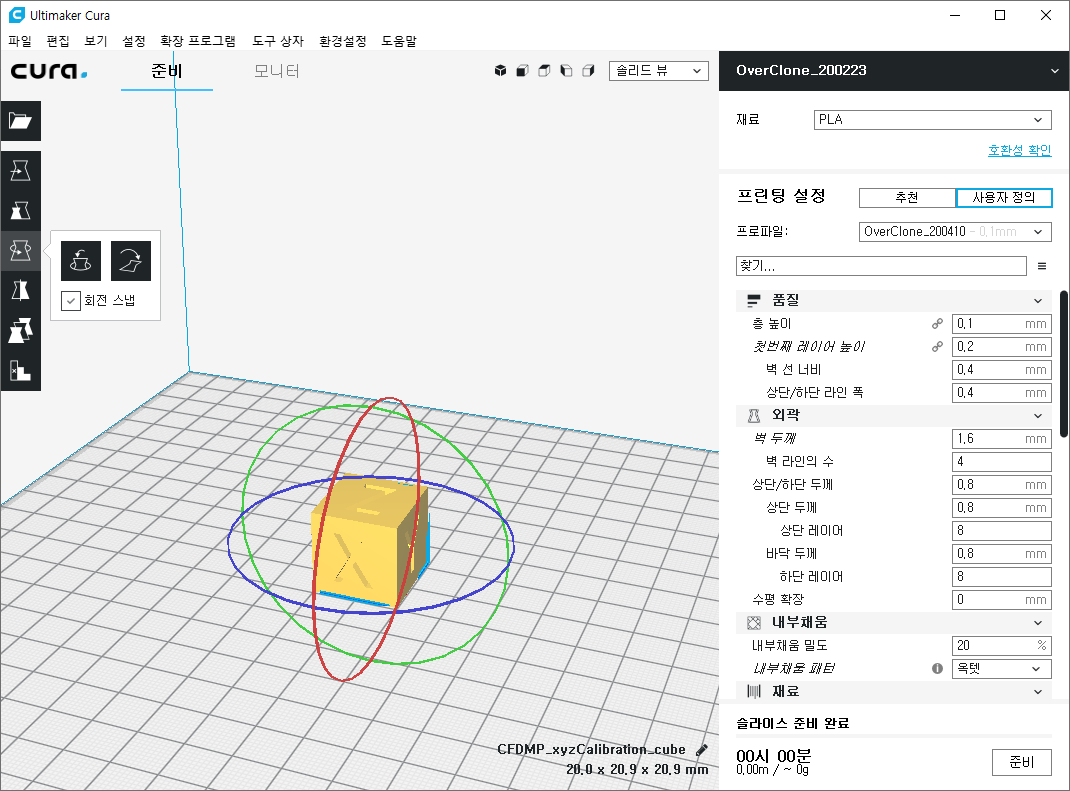1070x791 pixels.
Task: Open the 파일 menu
Action: [x=20, y=41]
